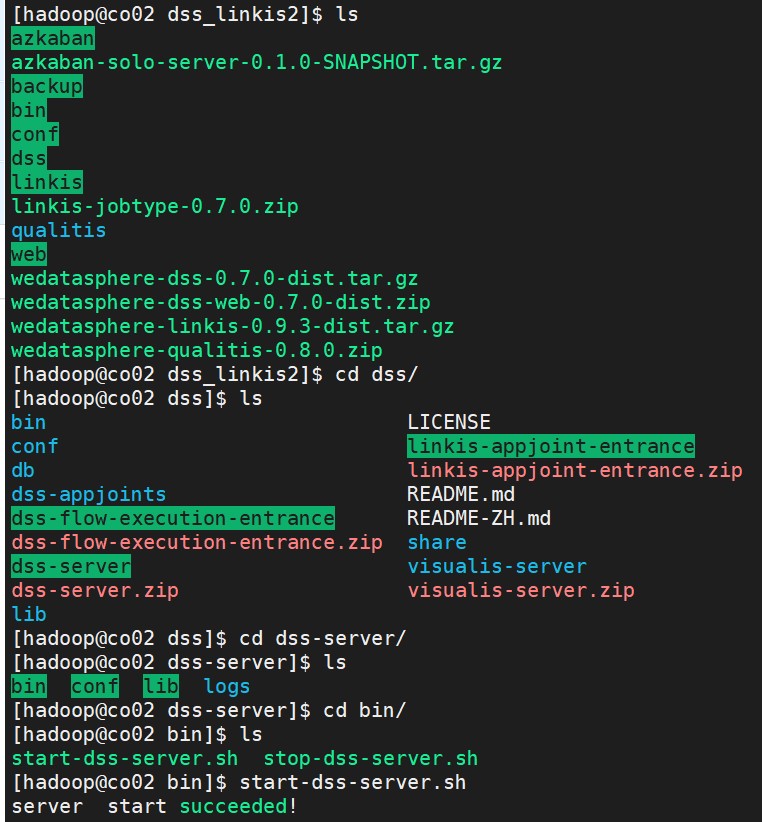Click dss-flow-execution-entrance.zip file name

click(197, 543)
